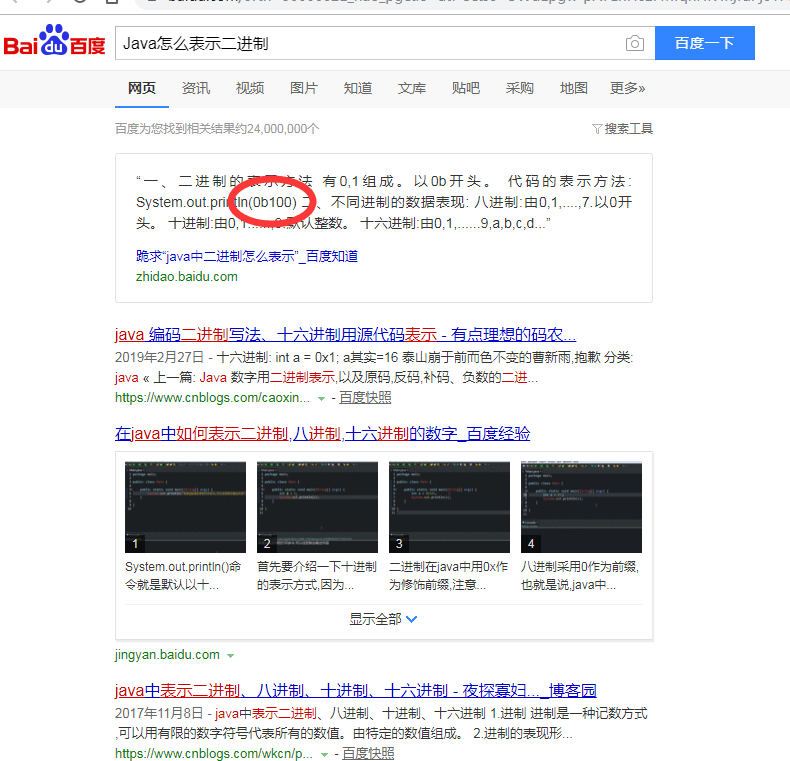Click the featured snippet answer text

pos(384,202)
